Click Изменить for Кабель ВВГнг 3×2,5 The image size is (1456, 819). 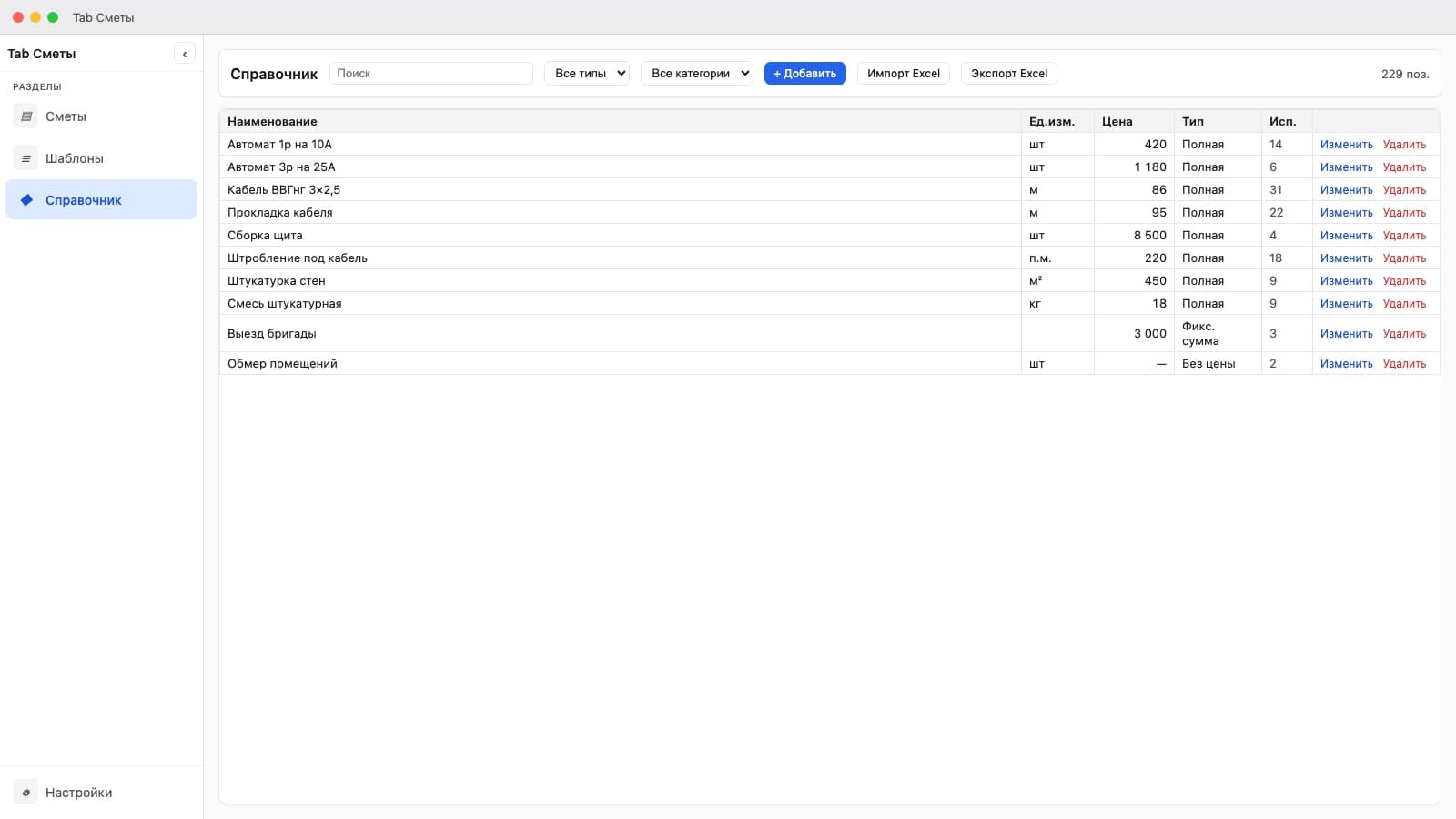coord(1347,190)
